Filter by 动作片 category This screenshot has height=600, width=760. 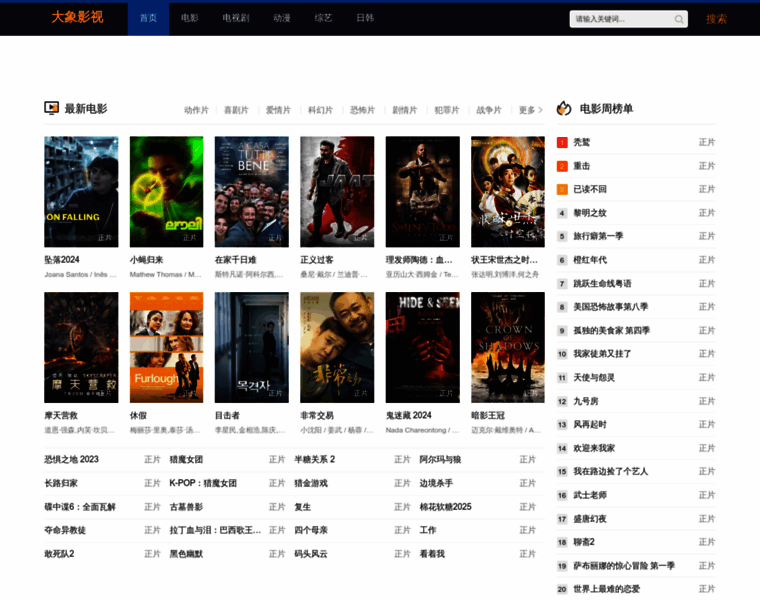point(196,110)
